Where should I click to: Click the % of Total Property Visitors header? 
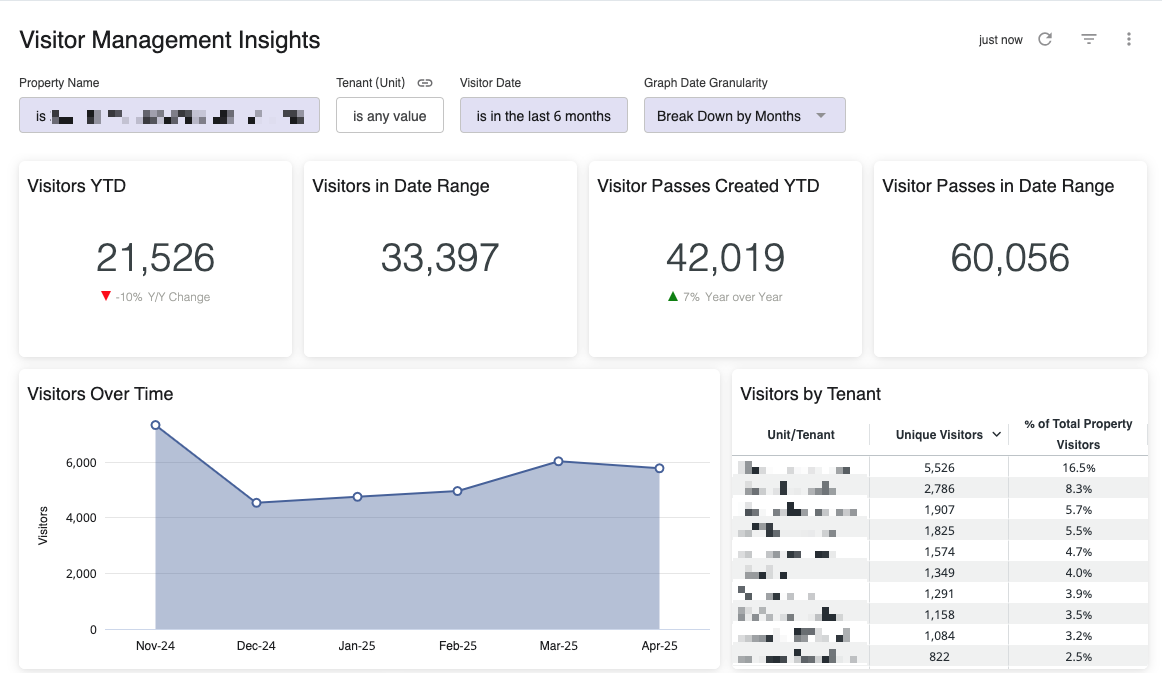[1078, 434]
